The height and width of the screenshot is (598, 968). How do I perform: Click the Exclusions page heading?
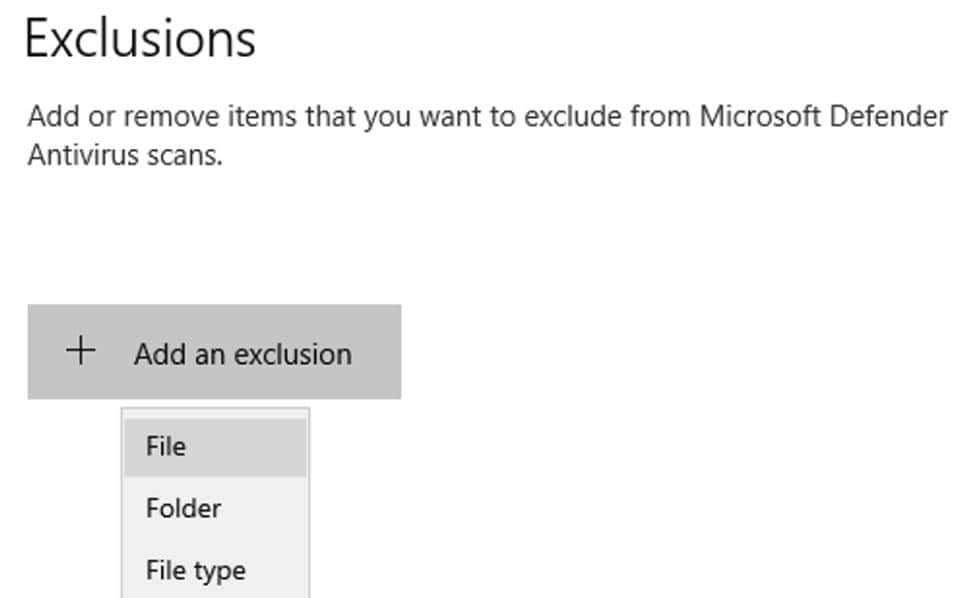click(x=140, y=38)
